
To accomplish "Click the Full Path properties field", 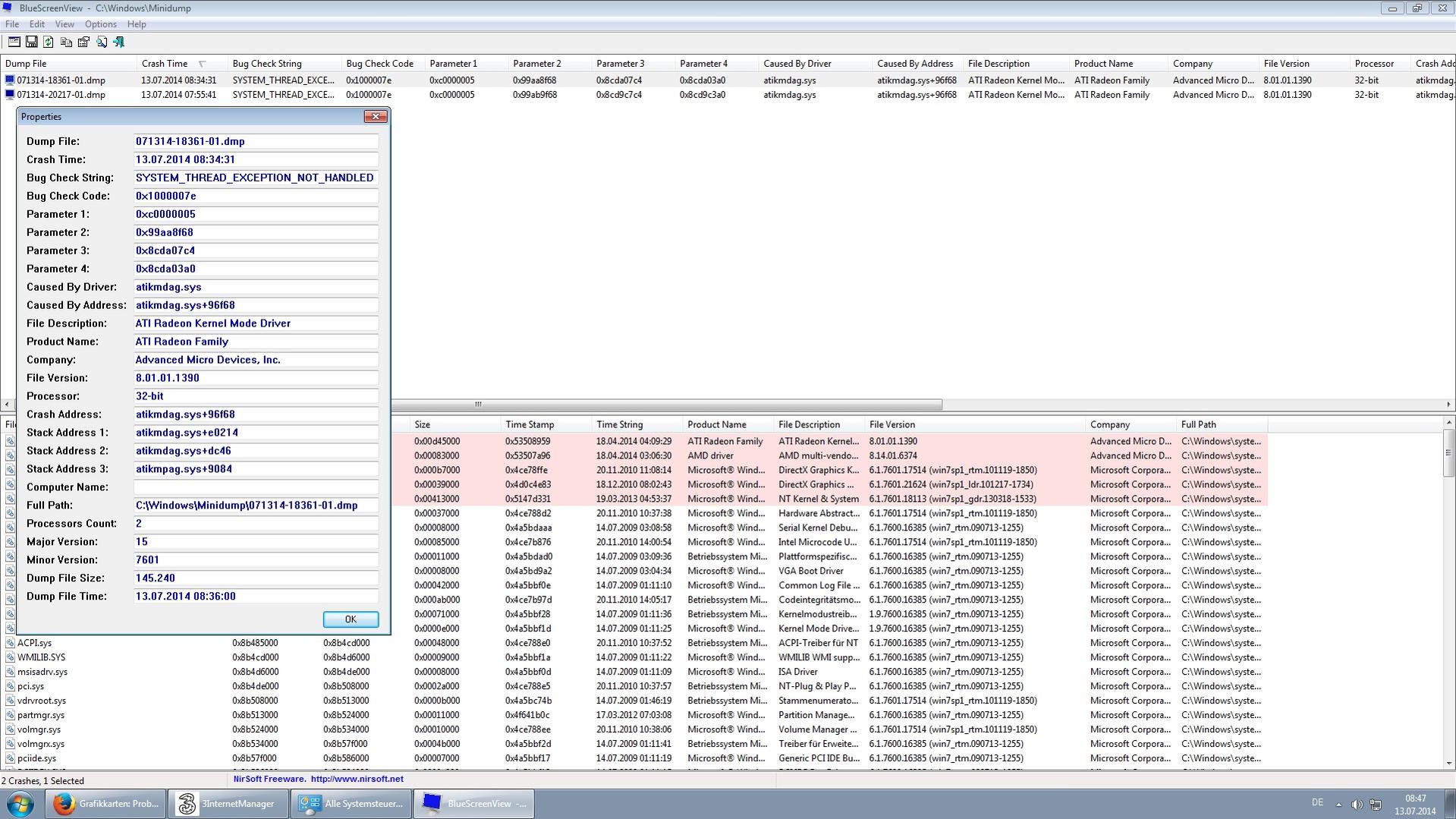I will coord(256,506).
